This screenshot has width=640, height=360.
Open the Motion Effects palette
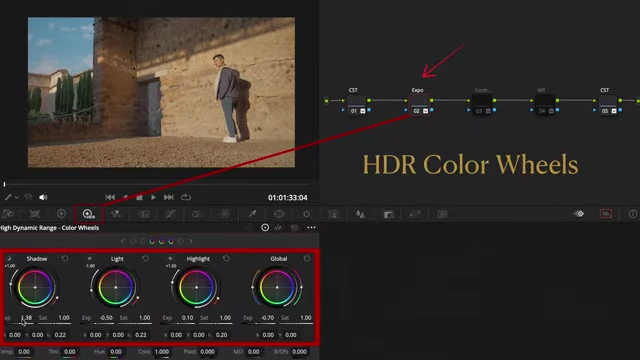[x=144, y=214]
